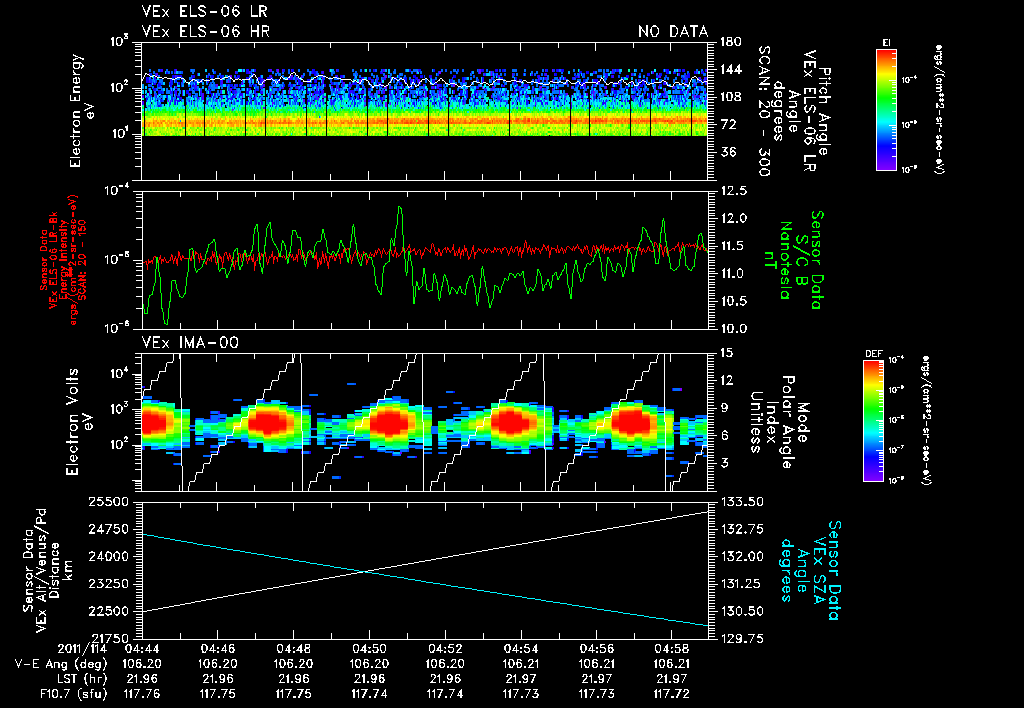Click the 'VEx IMA-00' panel title

[x=190, y=343]
